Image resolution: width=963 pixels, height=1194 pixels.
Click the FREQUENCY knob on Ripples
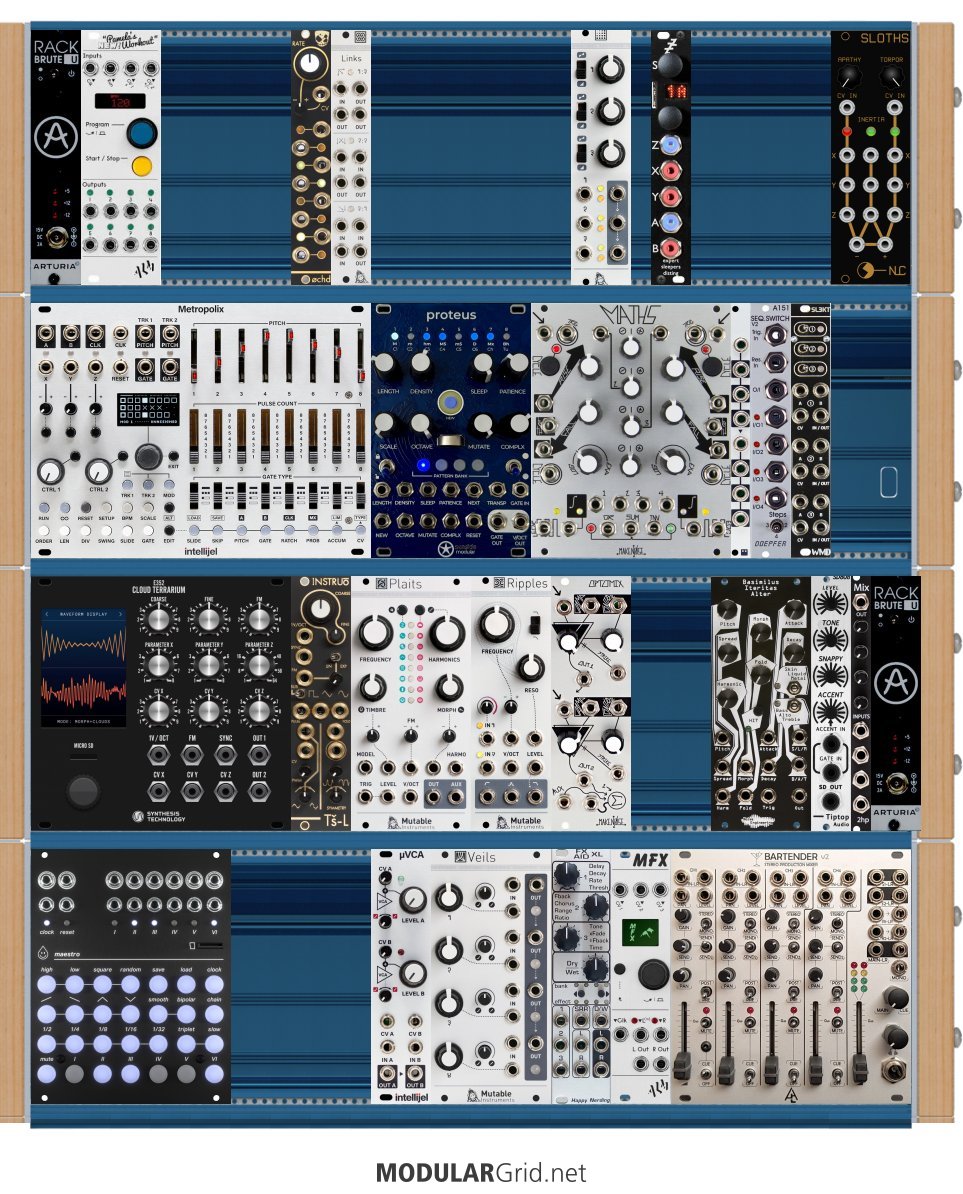point(496,624)
